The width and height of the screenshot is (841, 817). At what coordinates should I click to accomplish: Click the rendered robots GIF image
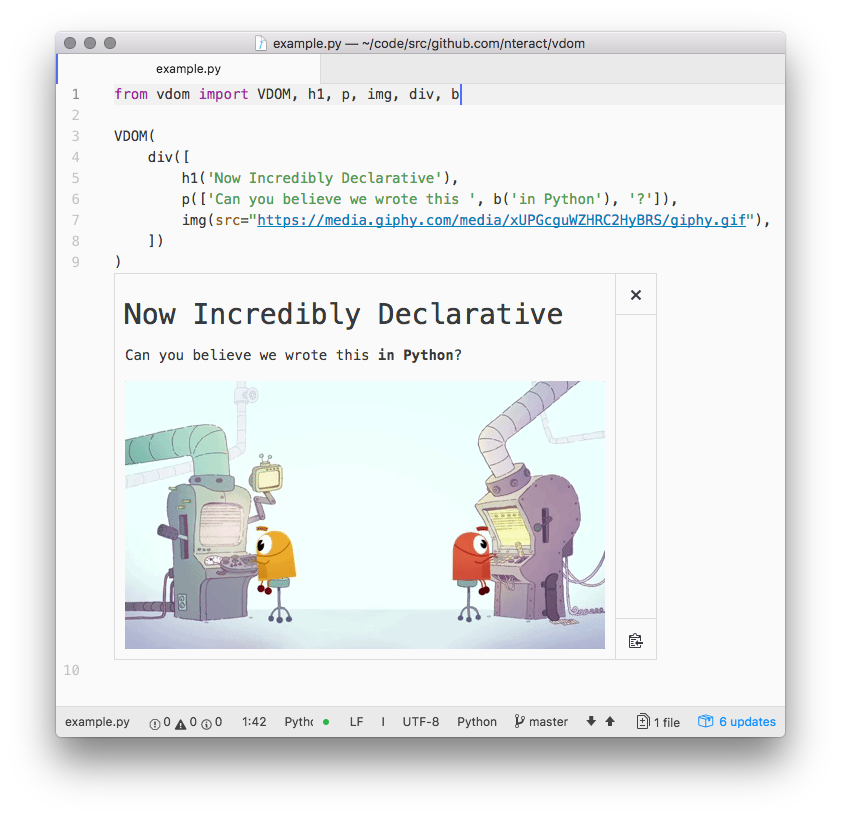(x=365, y=514)
